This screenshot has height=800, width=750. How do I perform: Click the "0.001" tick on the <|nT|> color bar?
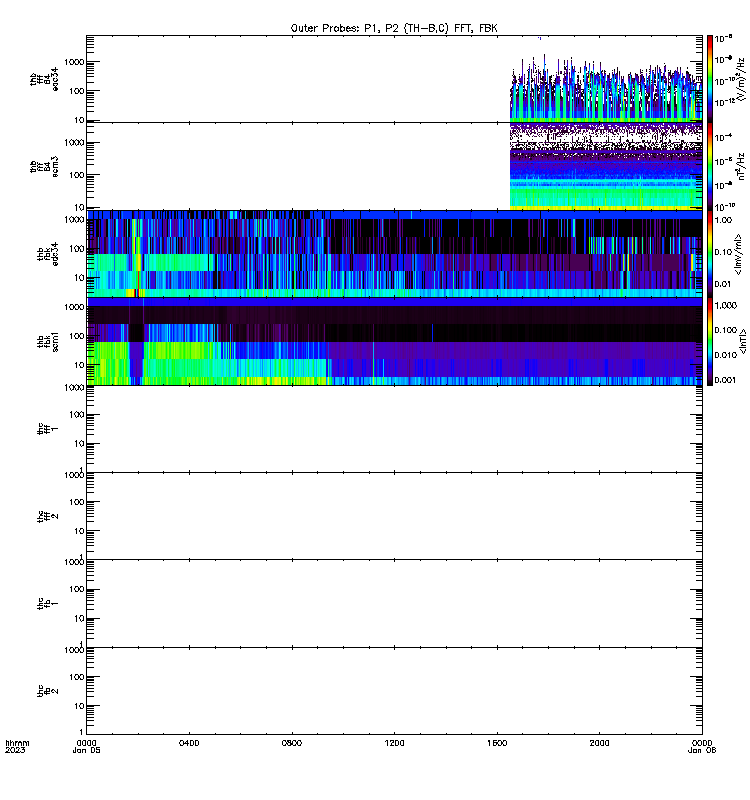pos(726,380)
